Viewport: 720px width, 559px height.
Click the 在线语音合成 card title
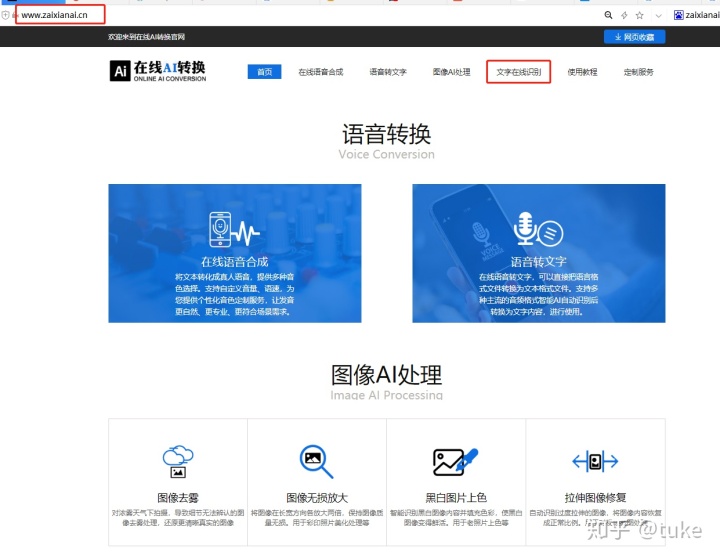(235, 262)
